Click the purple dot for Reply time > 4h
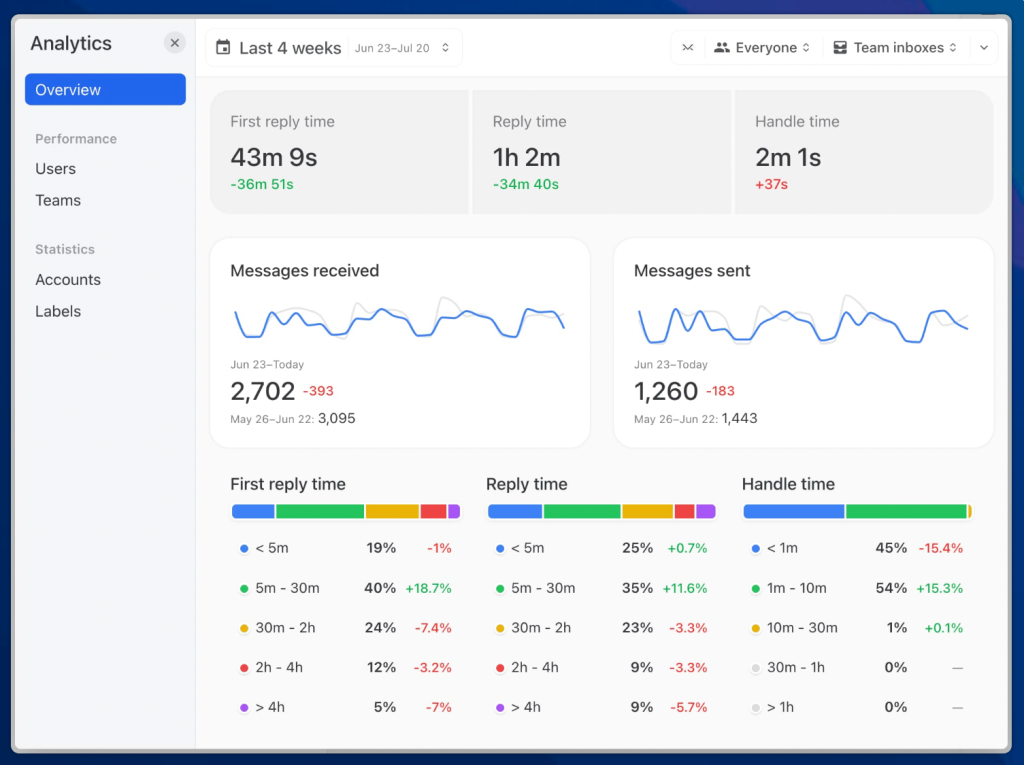 pyautogui.click(x=500, y=708)
